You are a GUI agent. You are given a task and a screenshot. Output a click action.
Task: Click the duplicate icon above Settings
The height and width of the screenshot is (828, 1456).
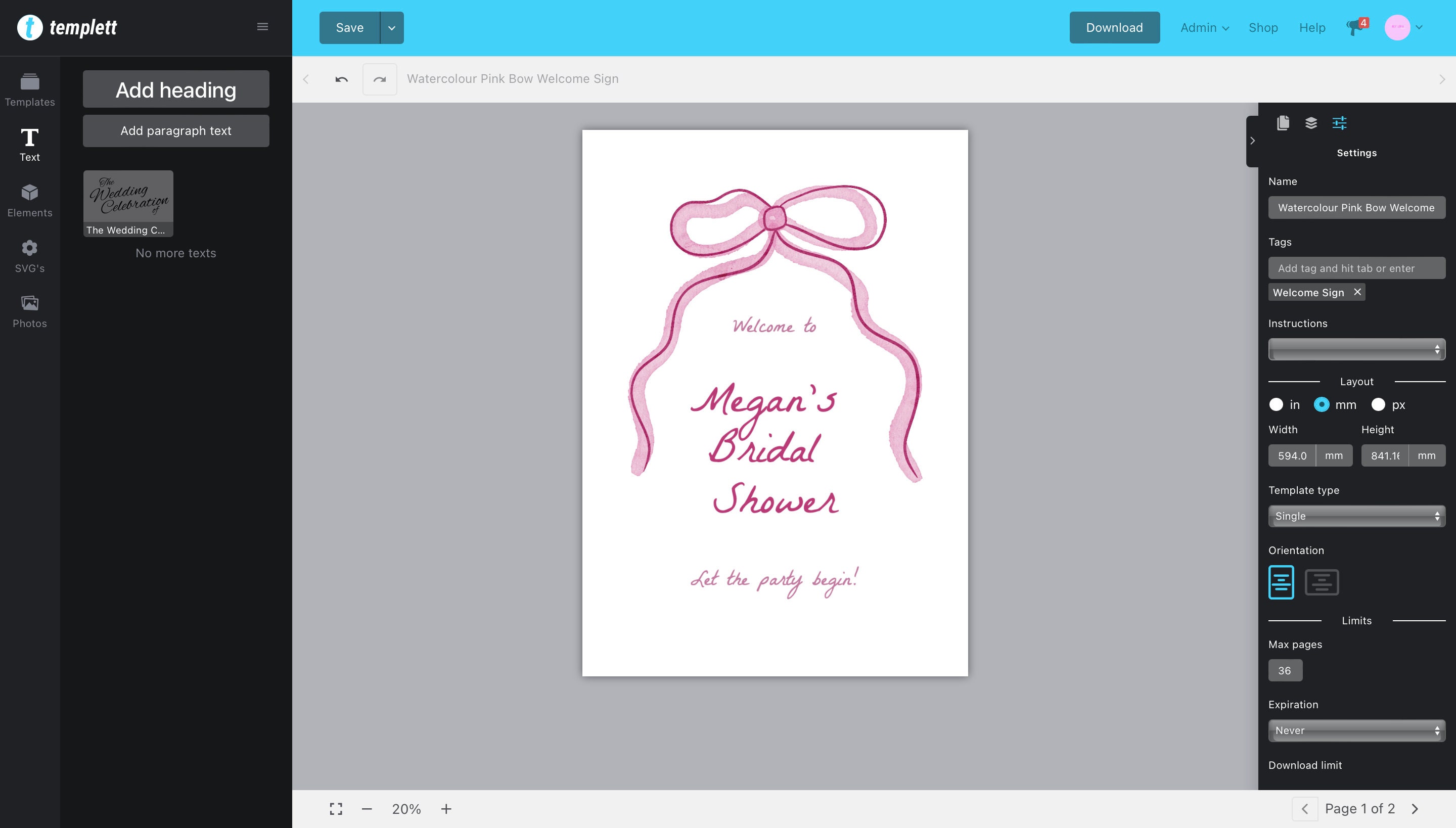(1283, 123)
